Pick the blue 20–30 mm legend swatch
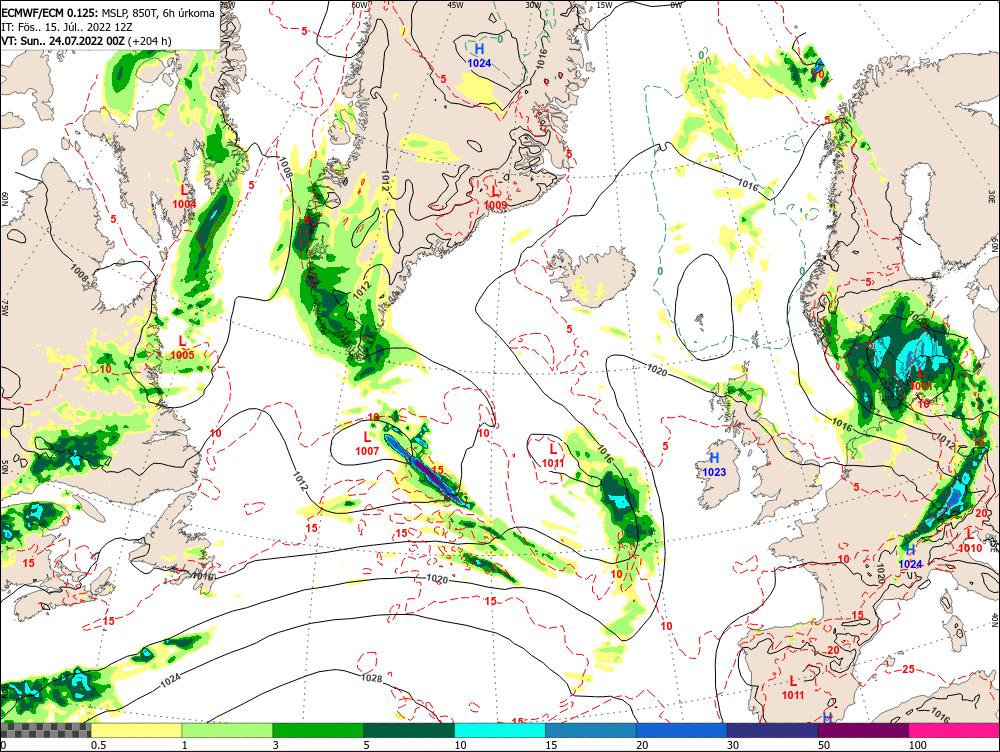1000x752 pixels. click(x=681, y=730)
